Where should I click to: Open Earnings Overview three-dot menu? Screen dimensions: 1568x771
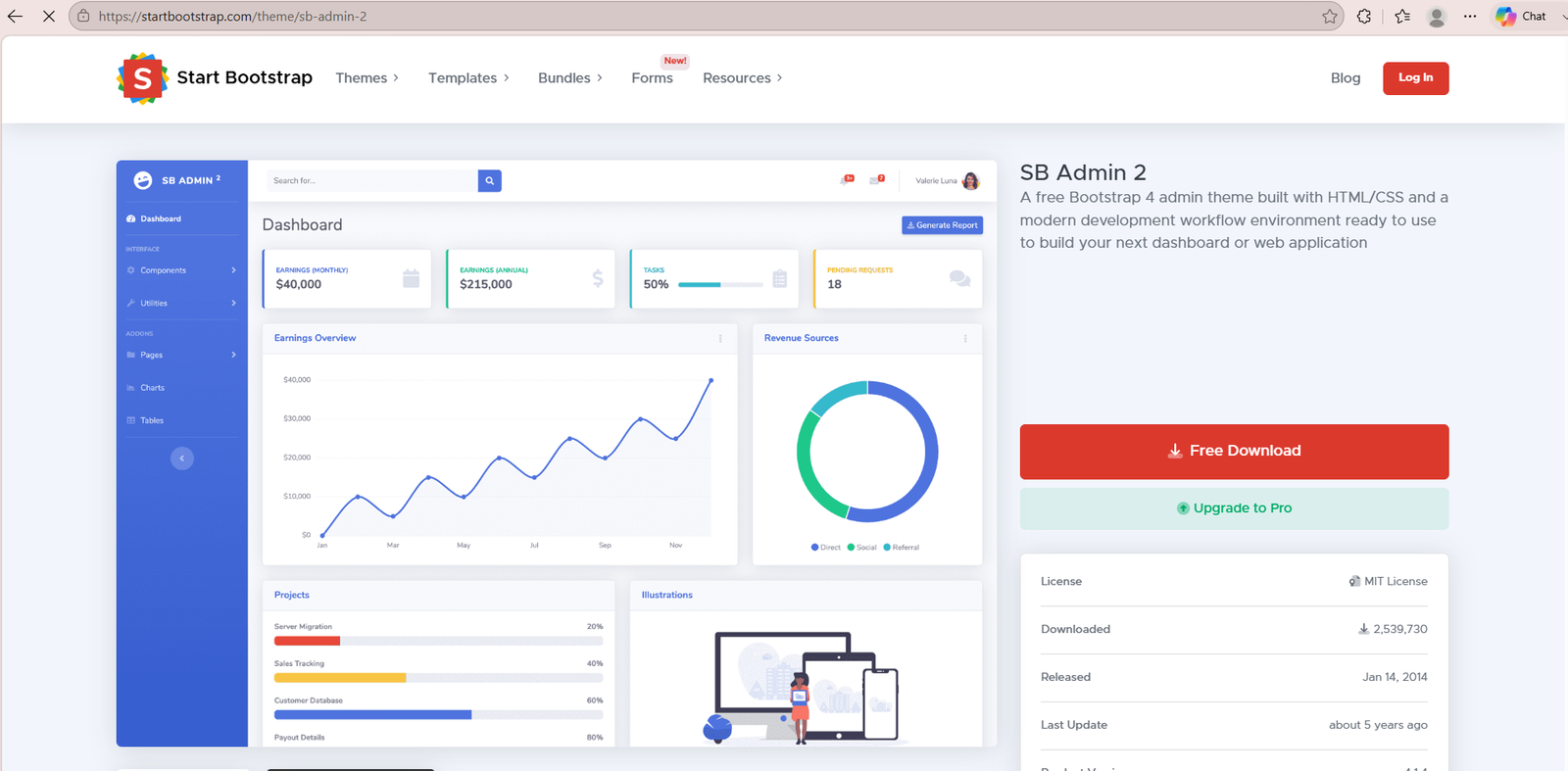point(720,338)
